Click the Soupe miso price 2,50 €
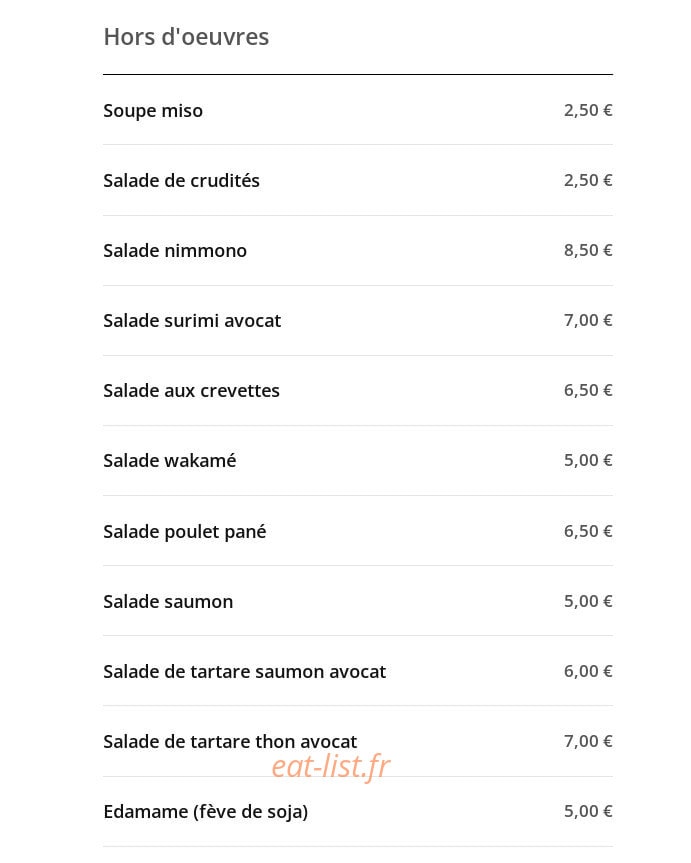The height and width of the screenshot is (863, 691). click(588, 110)
